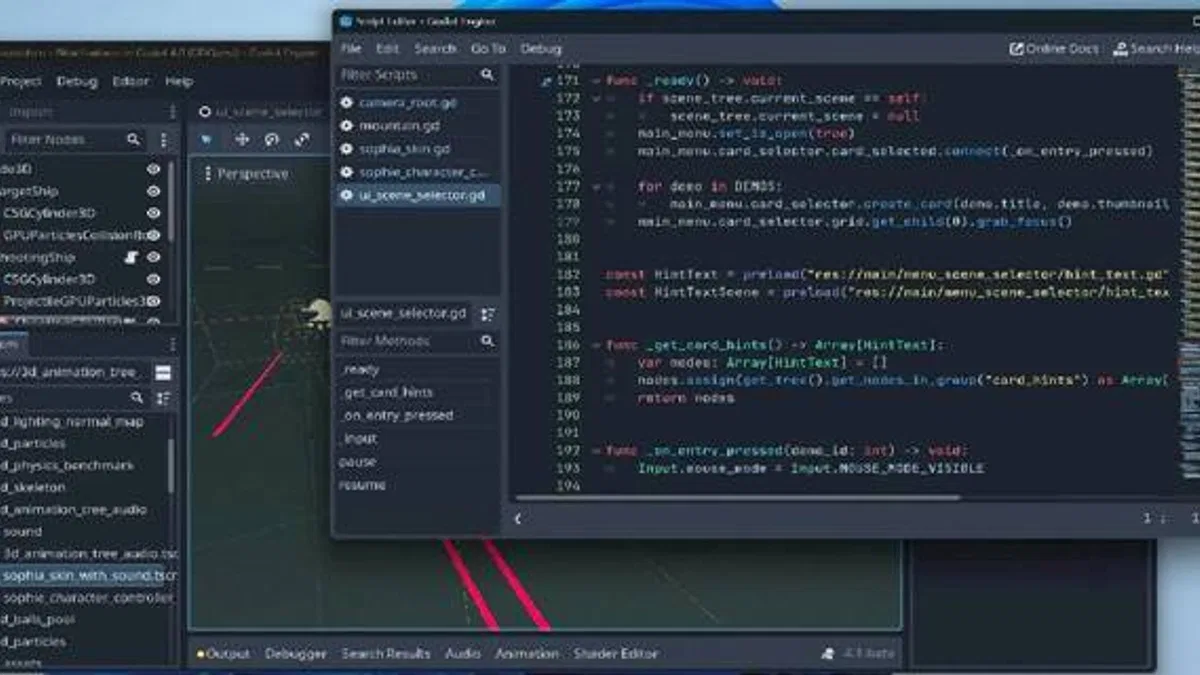
Task: Open Search Results bottom panel
Action: [x=386, y=653]
